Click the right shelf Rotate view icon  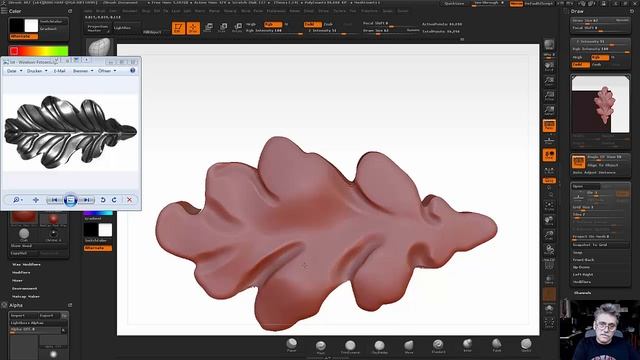tap(549, 249)
